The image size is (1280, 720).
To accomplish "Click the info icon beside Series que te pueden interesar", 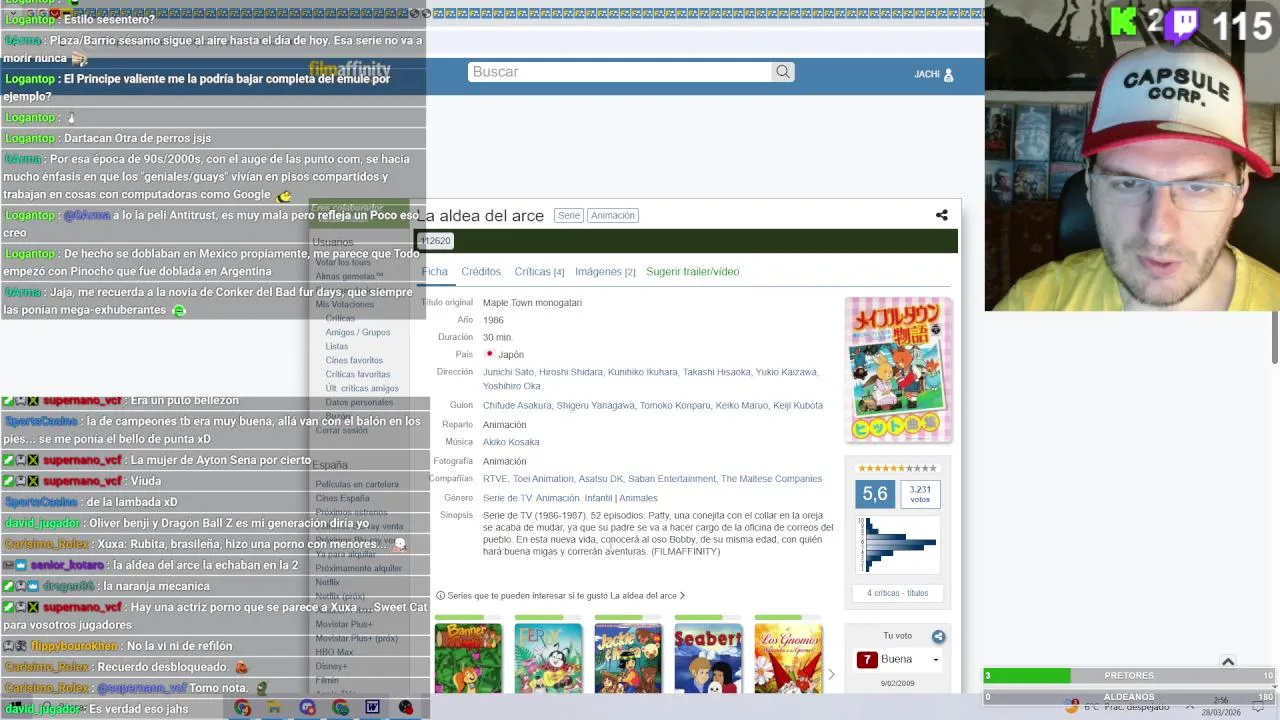I will (x=440, y=595).
